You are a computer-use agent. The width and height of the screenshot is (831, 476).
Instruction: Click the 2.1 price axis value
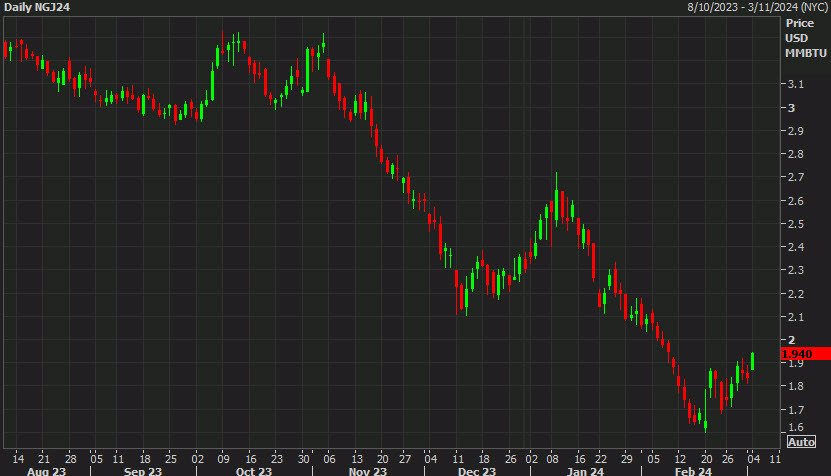(x=795, y=317)
